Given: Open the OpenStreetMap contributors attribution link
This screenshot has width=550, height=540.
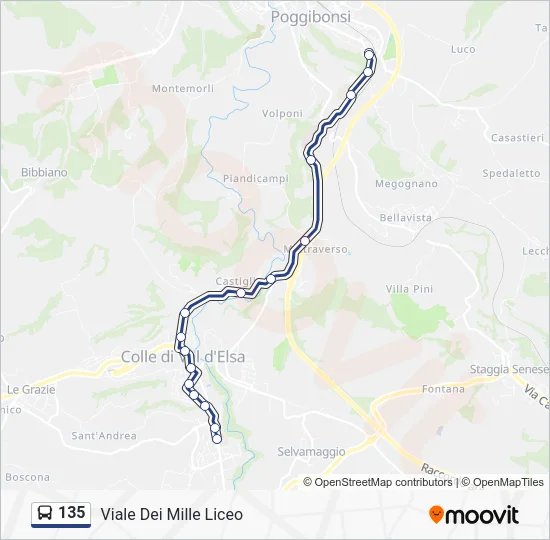Looking at the screenshot, I should point(378,482).
